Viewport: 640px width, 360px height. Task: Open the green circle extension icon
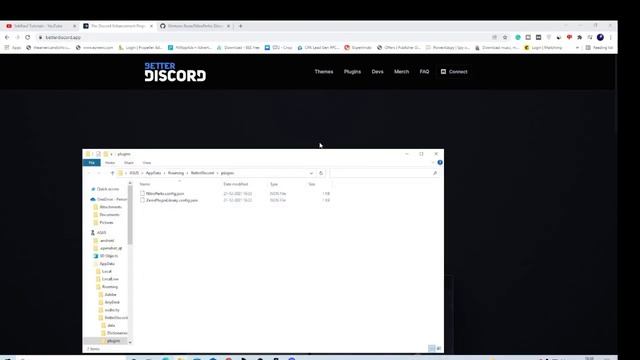click(x=518, y=37)
